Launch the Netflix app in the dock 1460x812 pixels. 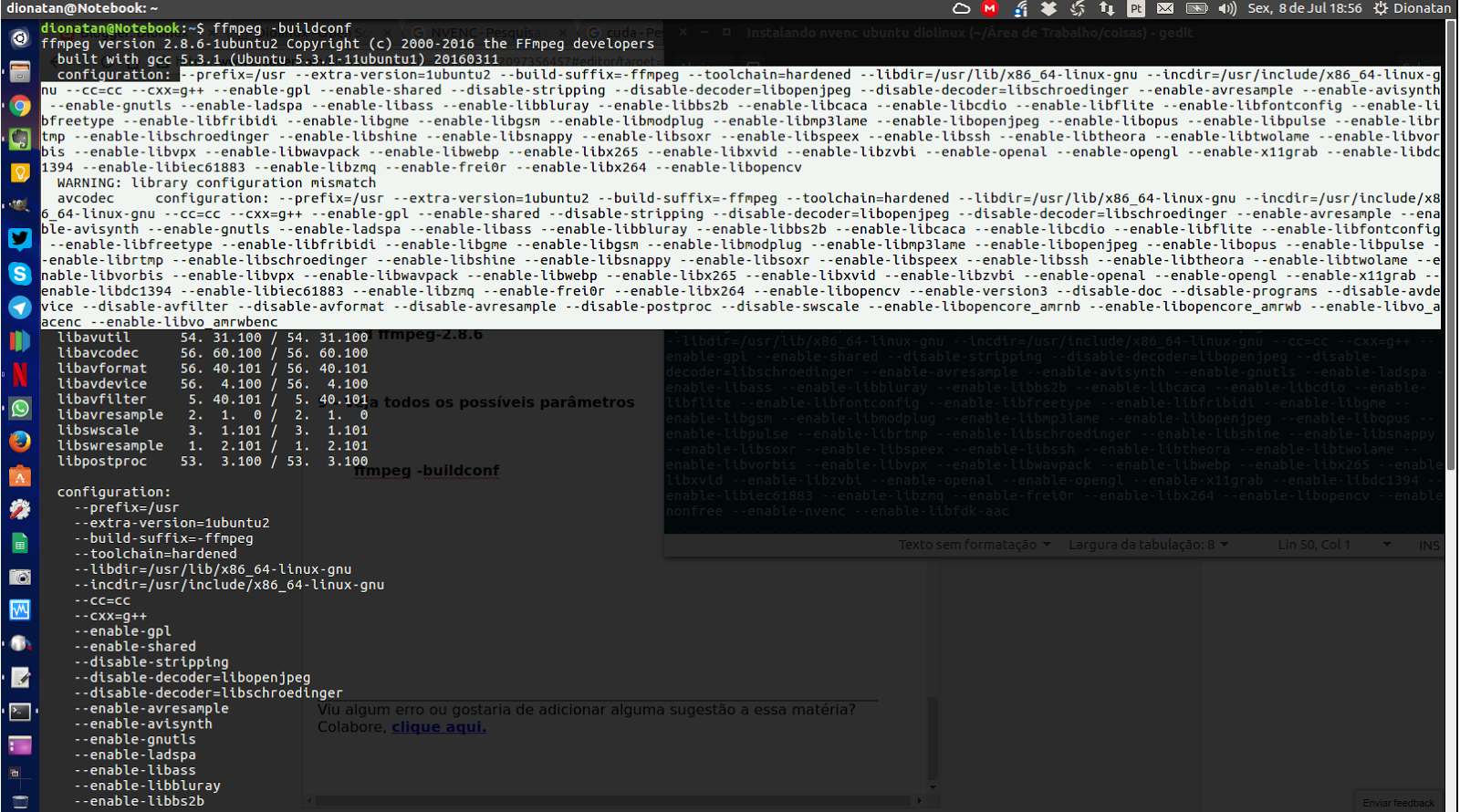pos(19,374)
